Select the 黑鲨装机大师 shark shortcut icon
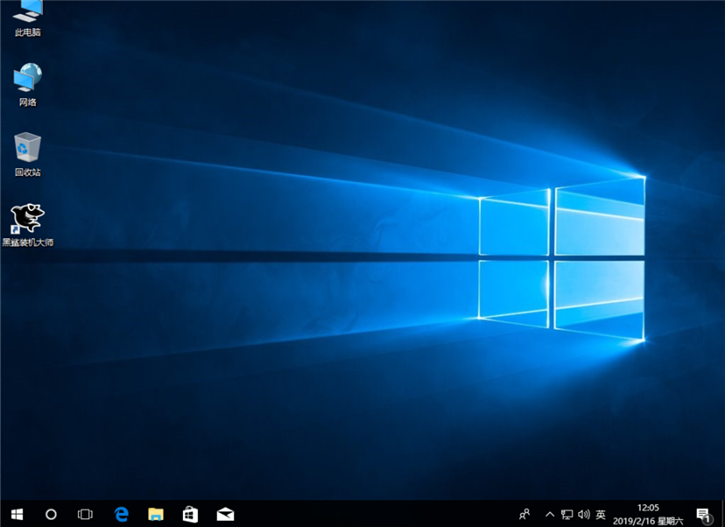The width and height of the screenshot is (725, 527). (28, 225)
